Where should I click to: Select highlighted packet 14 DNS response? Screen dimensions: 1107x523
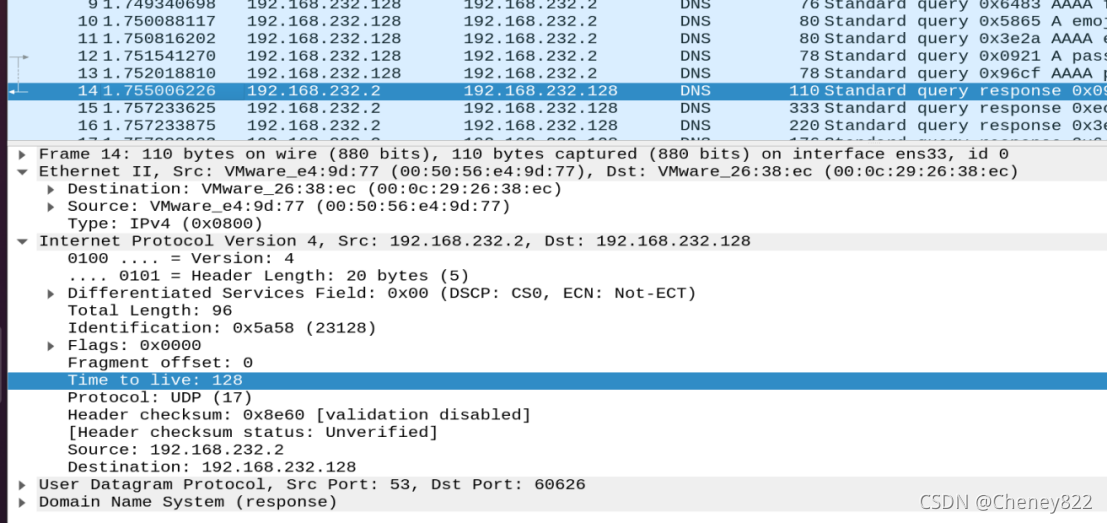(x=557, y=91)
